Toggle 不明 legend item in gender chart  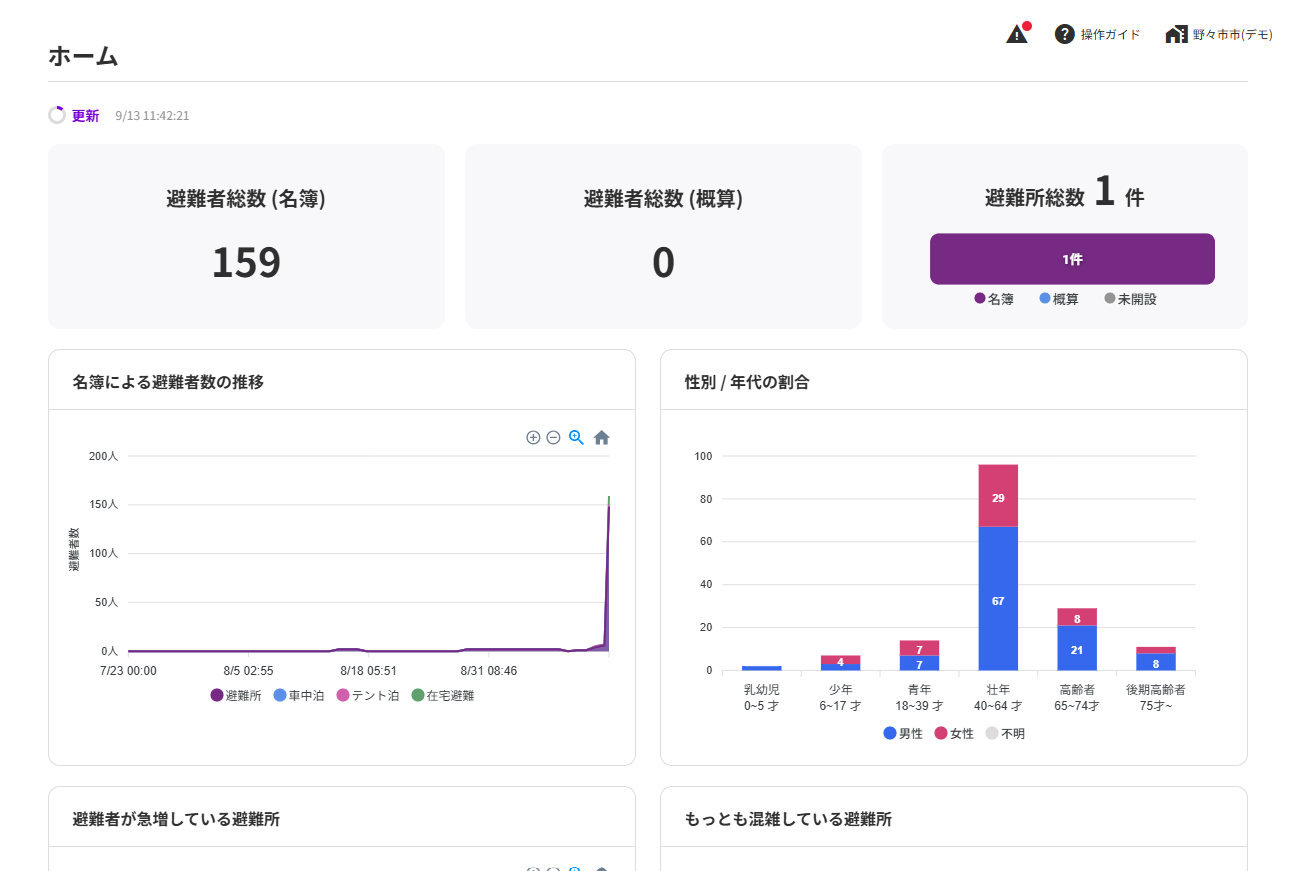pyautogui.click(x=1005, y=733)
